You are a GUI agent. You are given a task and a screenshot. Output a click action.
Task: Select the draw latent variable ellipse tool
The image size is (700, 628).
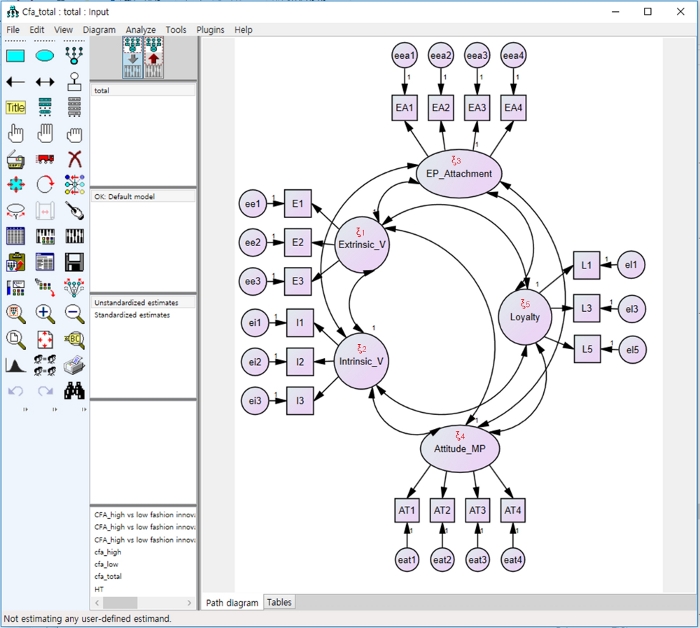tap(45, 56)
